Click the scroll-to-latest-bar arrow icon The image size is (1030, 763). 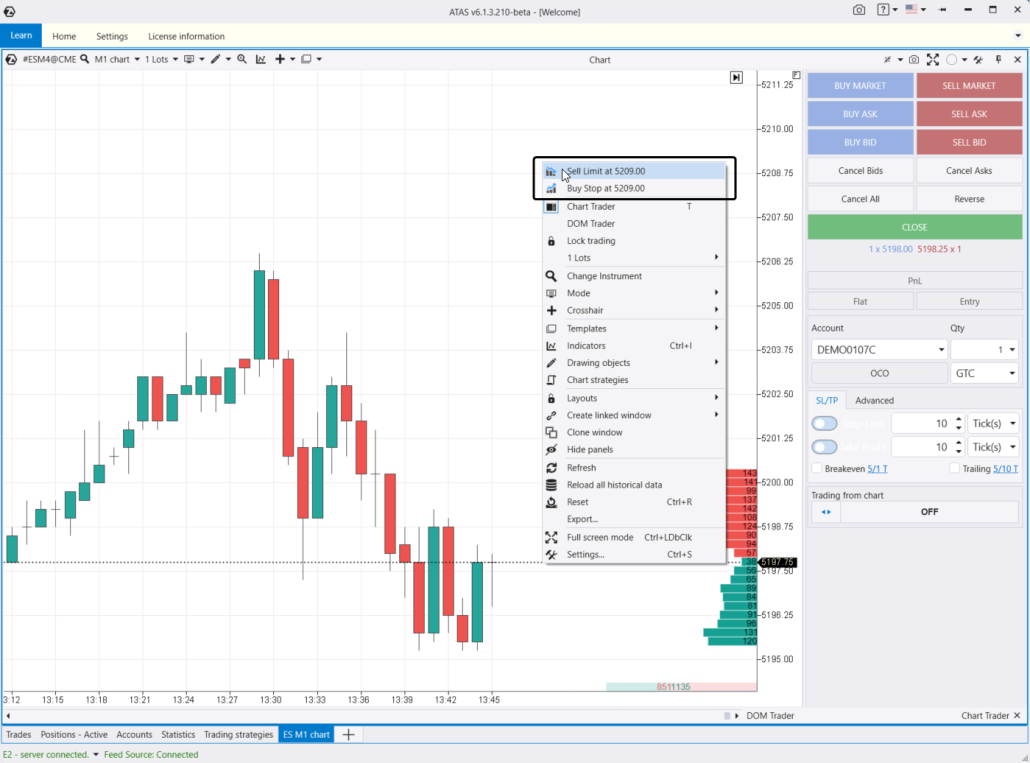point(736,77)
